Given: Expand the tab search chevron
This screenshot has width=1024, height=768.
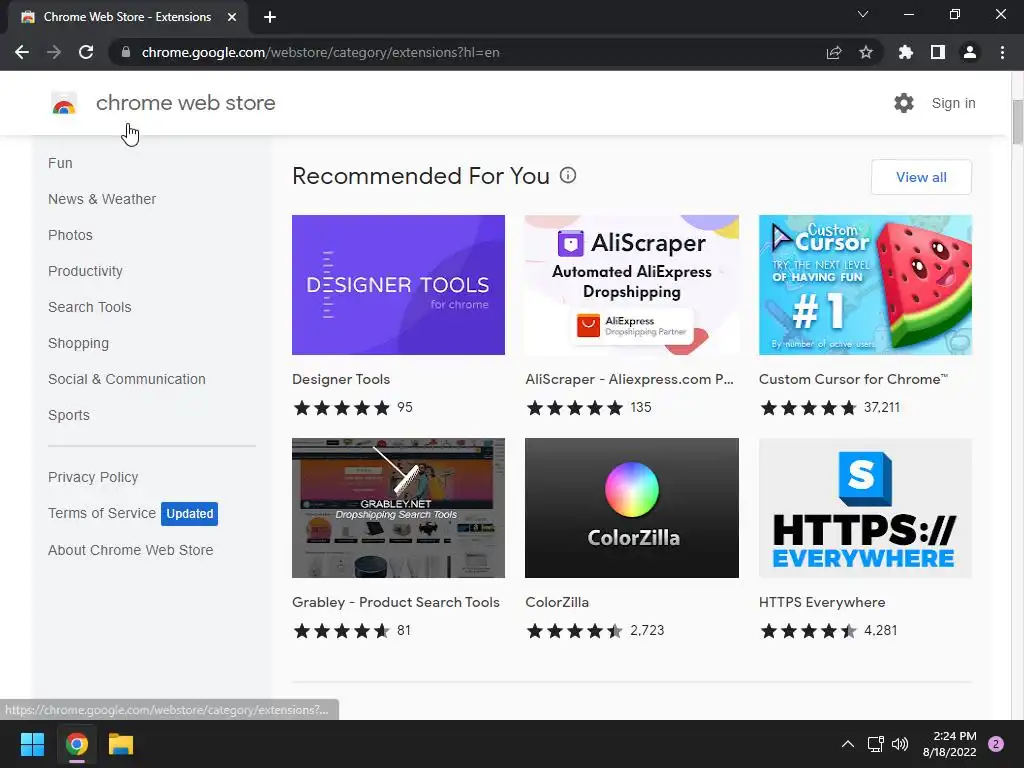Looking at the screenshot, I should [x=863, y=14].
